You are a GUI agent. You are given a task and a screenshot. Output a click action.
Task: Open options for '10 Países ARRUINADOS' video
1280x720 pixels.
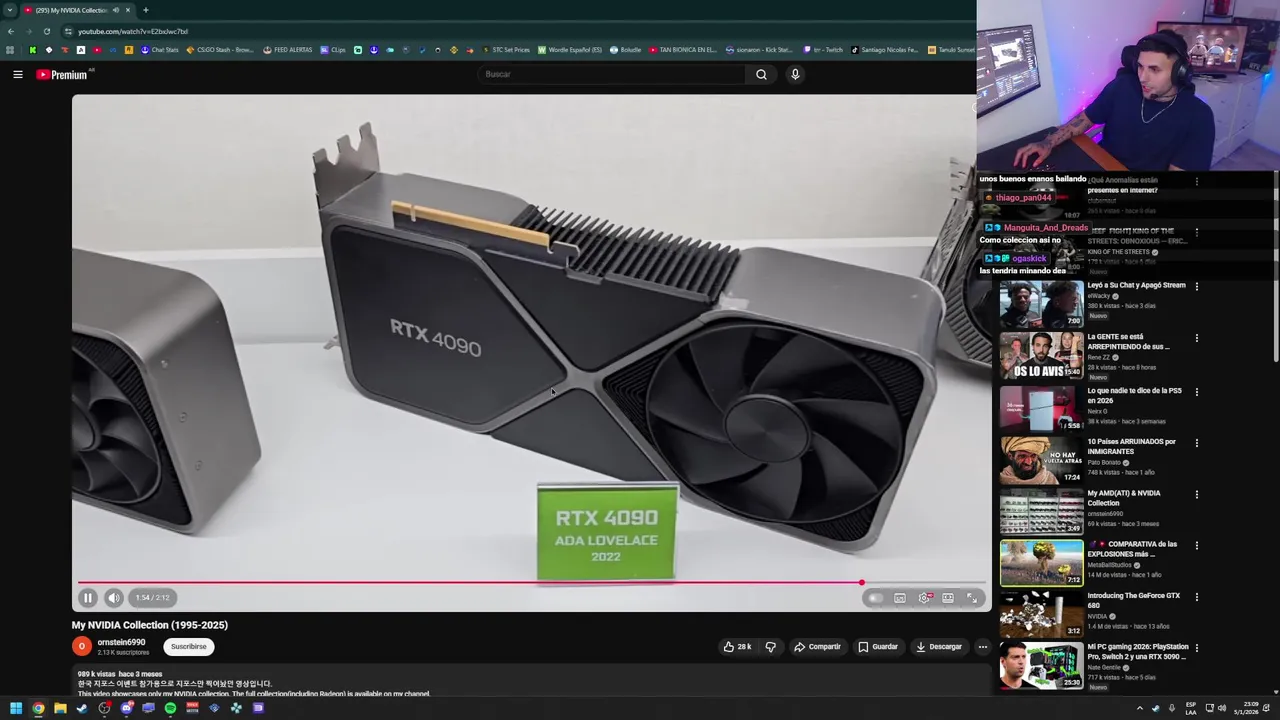pyautogui.click(x=1196, y=442)
